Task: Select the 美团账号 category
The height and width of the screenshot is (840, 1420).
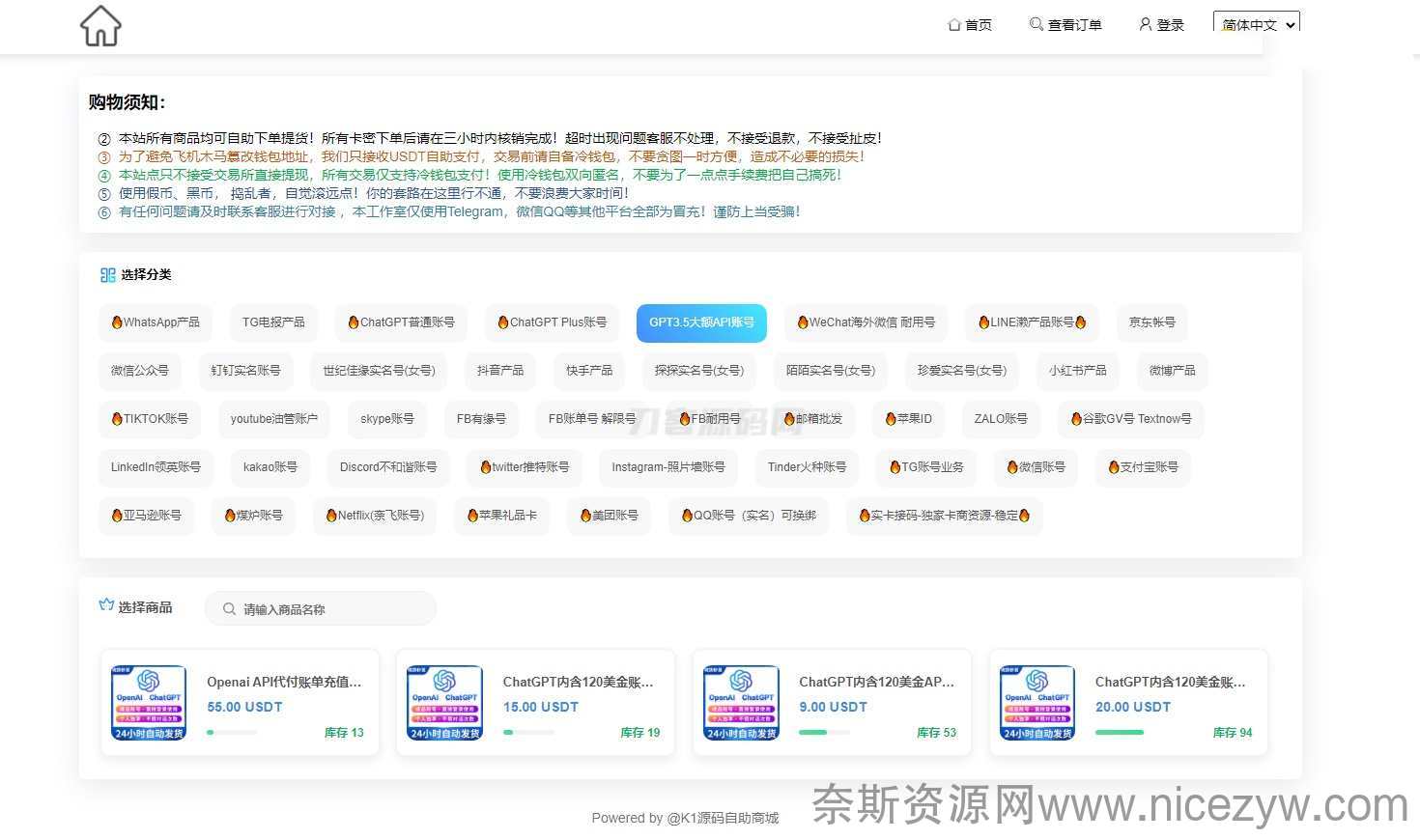Action: click(x=609, y=516)
